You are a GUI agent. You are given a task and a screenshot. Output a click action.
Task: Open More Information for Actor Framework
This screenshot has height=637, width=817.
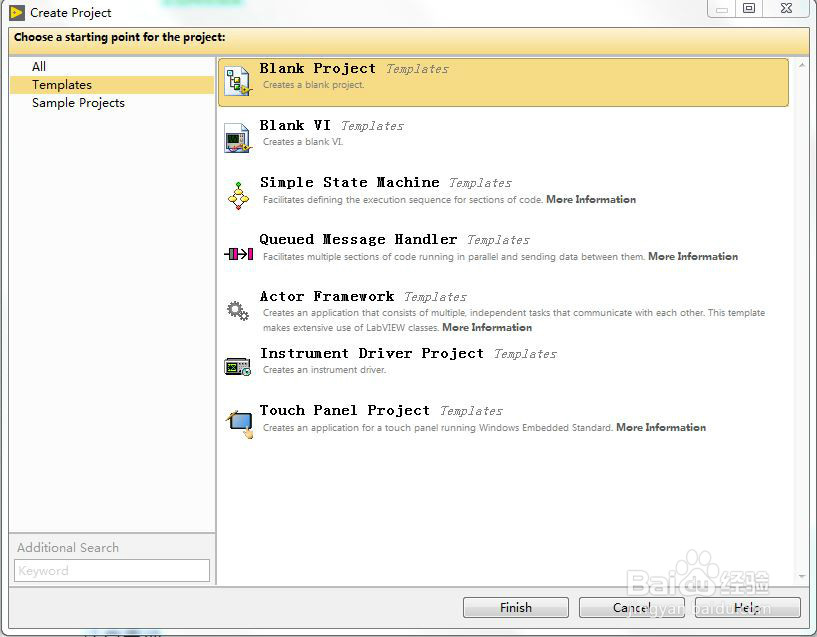tap(487, 328)
